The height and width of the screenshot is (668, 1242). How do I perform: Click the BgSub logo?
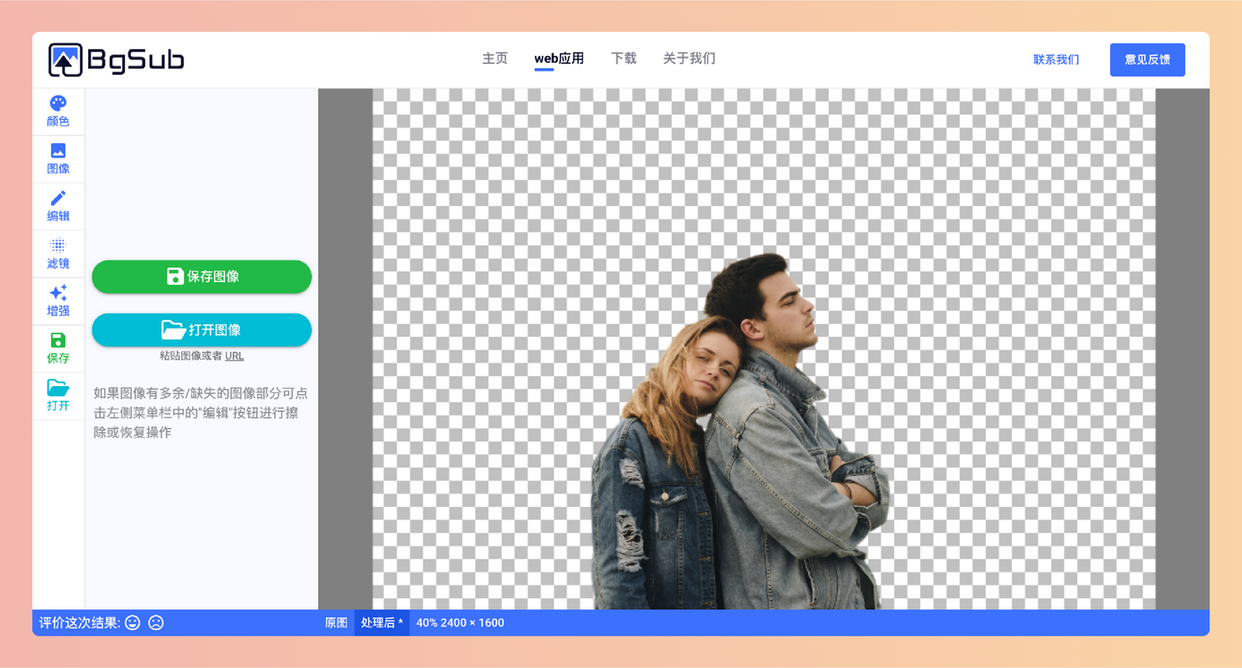[115, 59]
